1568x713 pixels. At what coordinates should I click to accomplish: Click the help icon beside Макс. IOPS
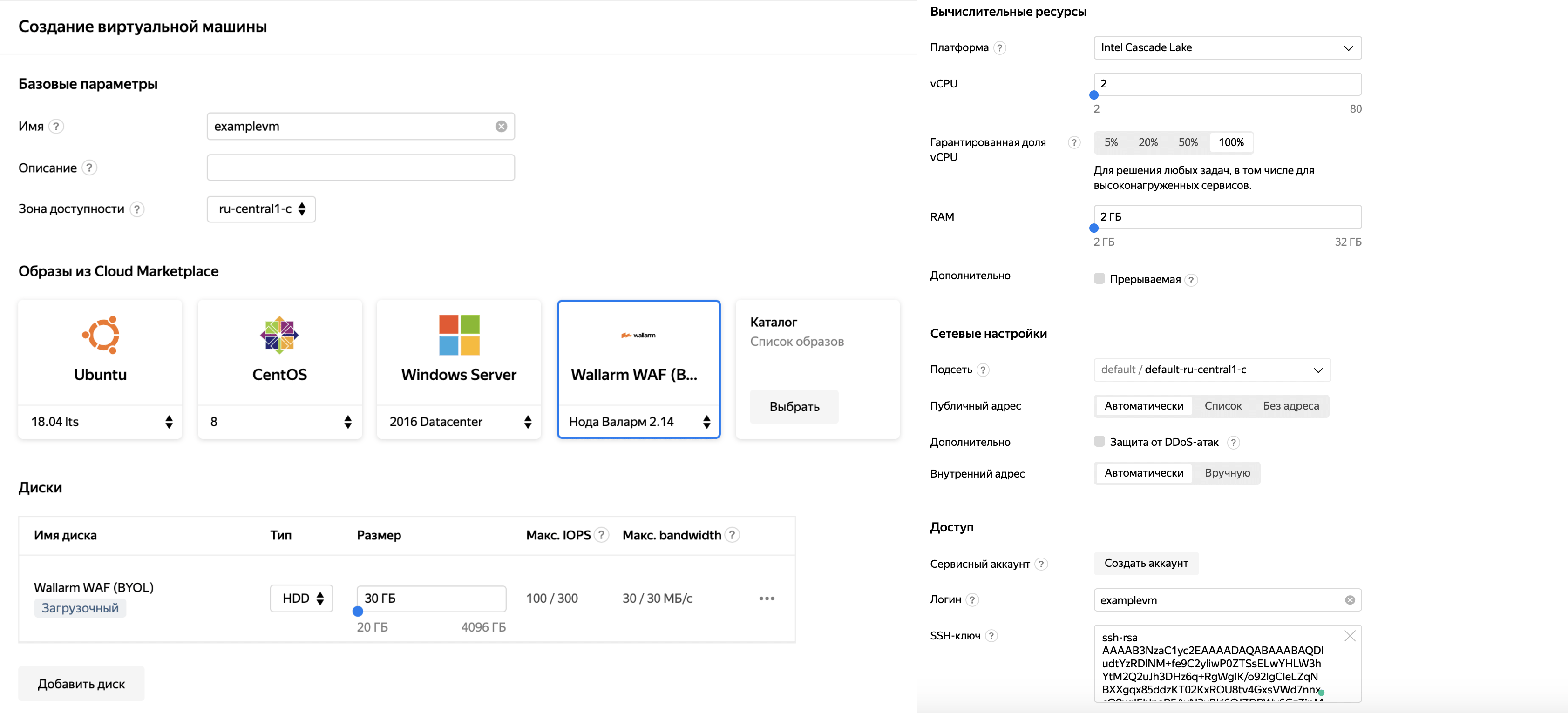[601, 535]
